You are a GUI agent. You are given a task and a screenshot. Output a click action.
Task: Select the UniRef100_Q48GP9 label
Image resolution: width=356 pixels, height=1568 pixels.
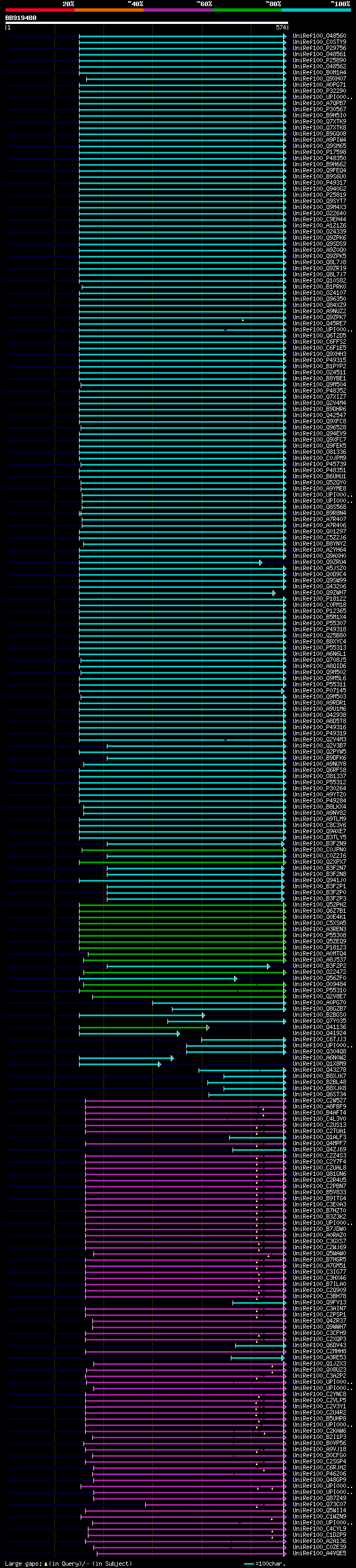[319, 1480]
